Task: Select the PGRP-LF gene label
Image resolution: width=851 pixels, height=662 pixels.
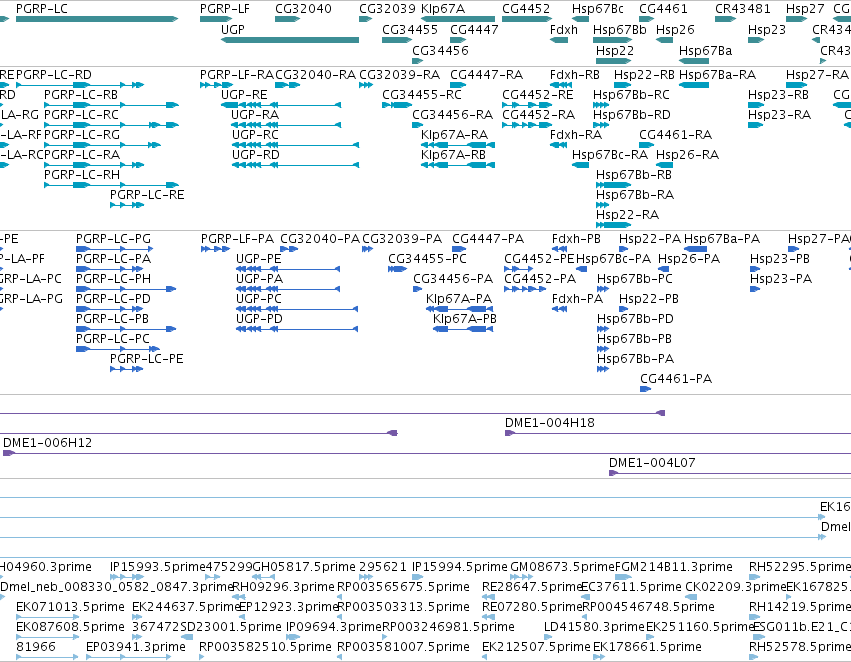Action: point(225,9)
